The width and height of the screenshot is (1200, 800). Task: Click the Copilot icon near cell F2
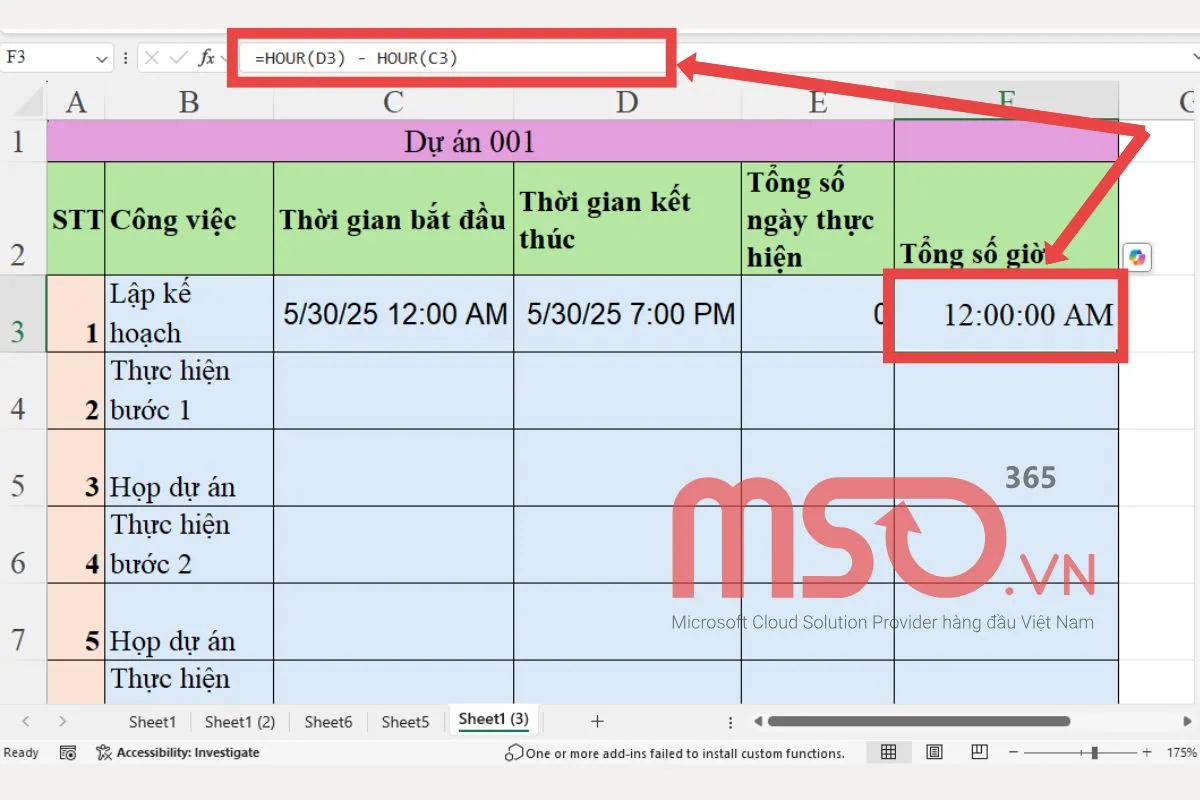pyautogui.click(x=1137, y=257)
